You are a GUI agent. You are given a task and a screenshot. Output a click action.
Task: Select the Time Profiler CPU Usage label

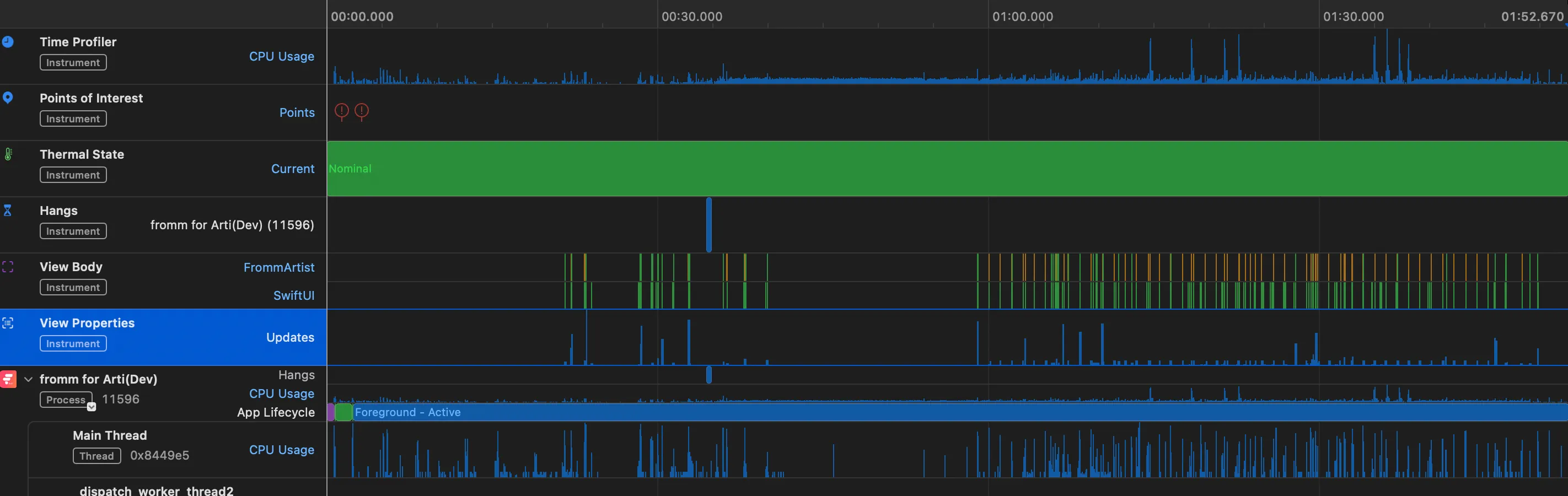tap(281, 57)
